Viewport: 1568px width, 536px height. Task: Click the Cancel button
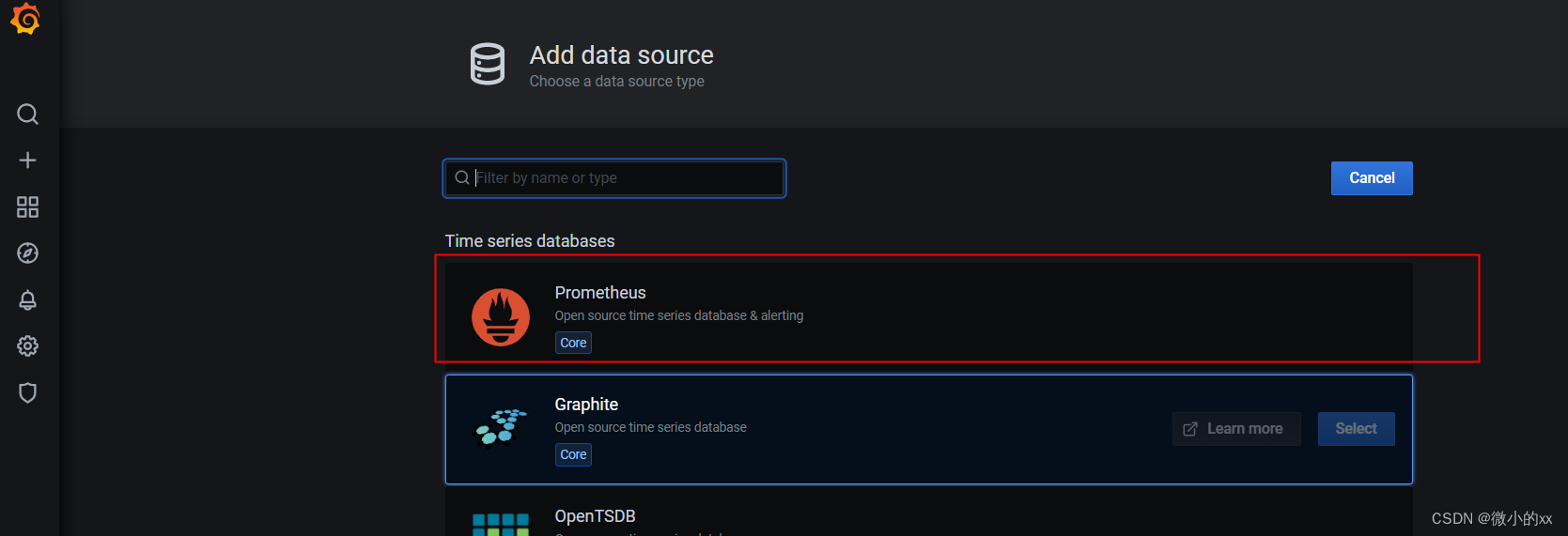point(1372,178)
